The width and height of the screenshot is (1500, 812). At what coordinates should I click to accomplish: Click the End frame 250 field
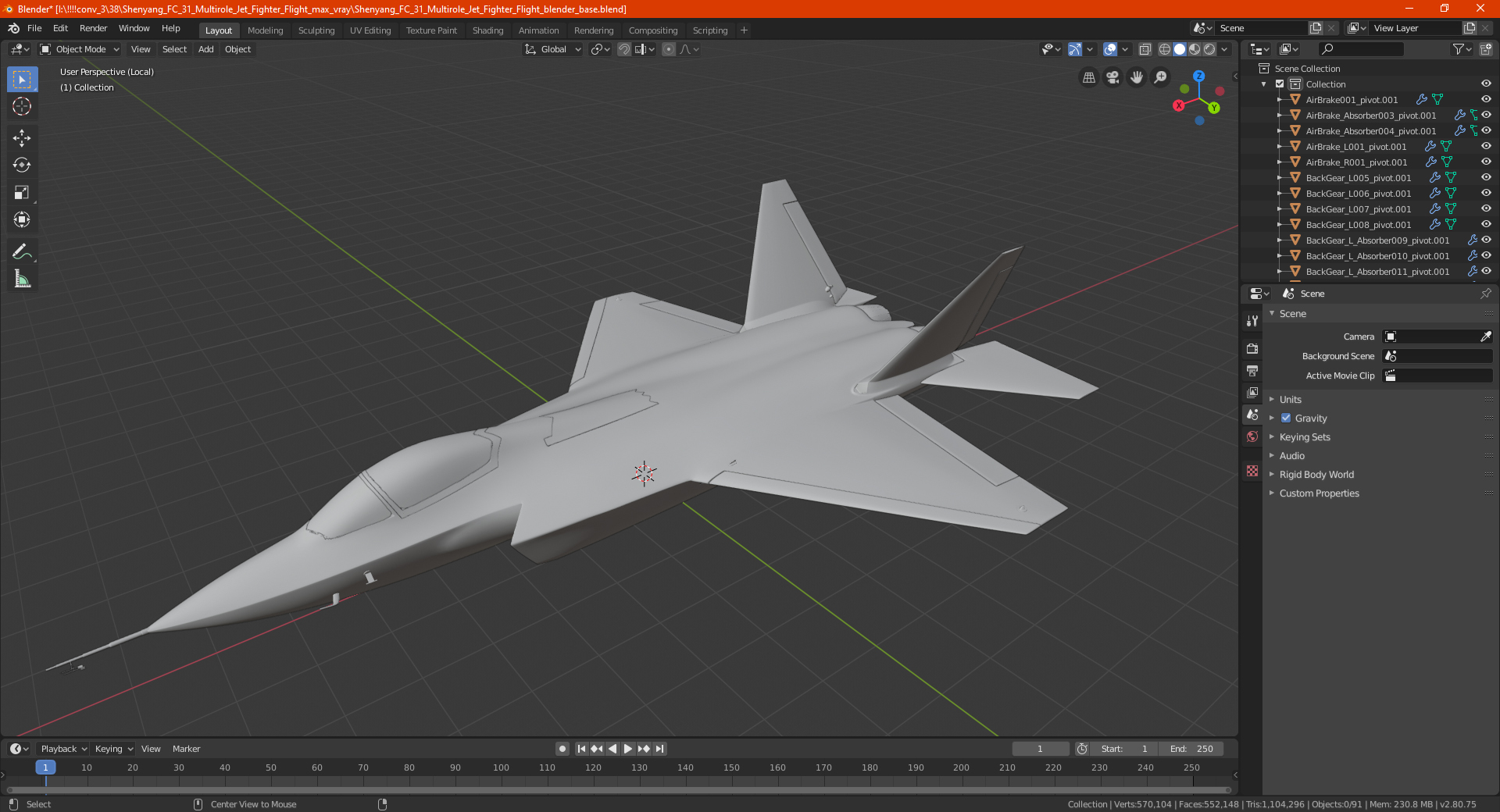(1191, 749)
